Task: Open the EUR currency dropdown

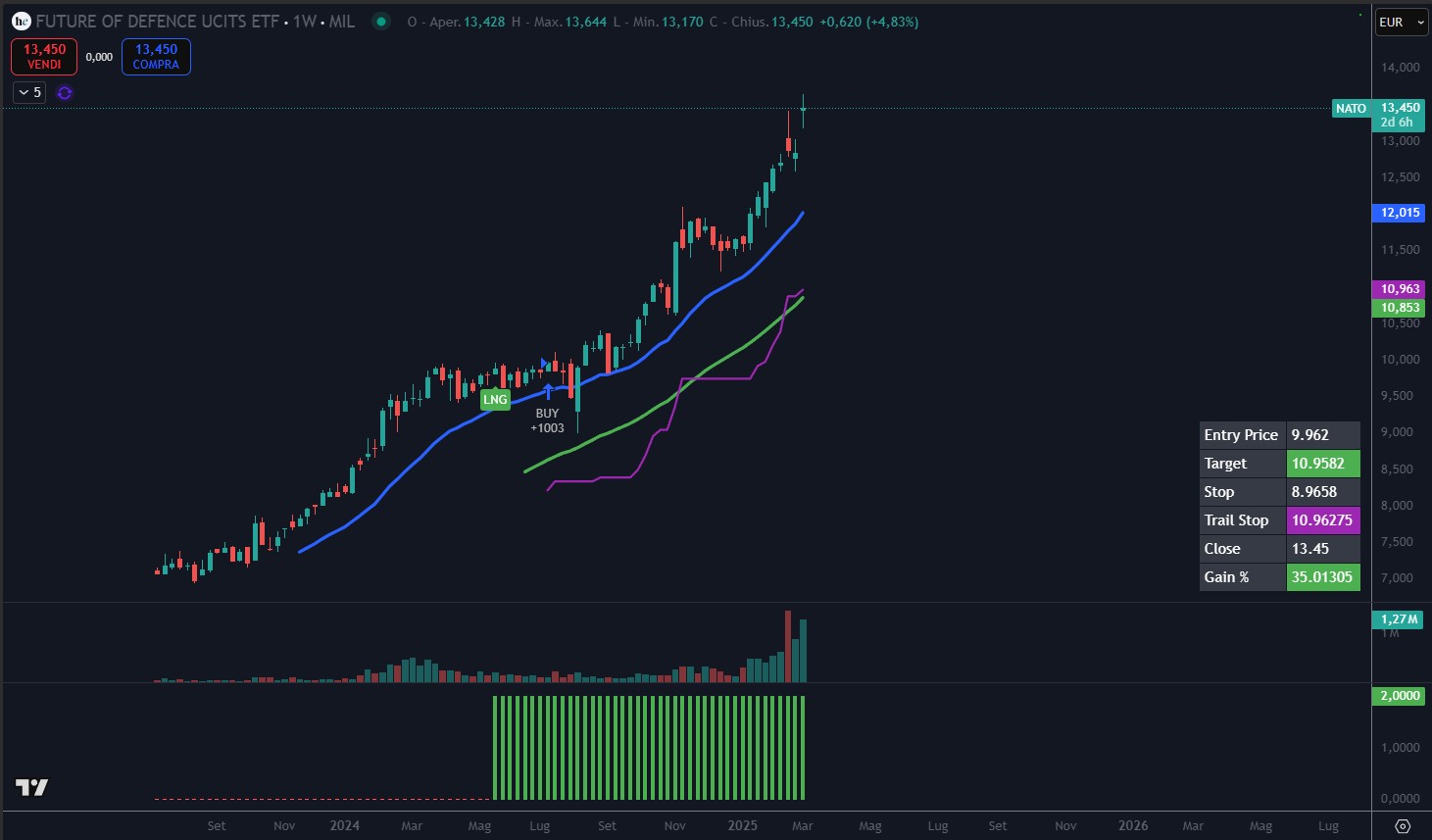Action: click(x=1401, y=22)
